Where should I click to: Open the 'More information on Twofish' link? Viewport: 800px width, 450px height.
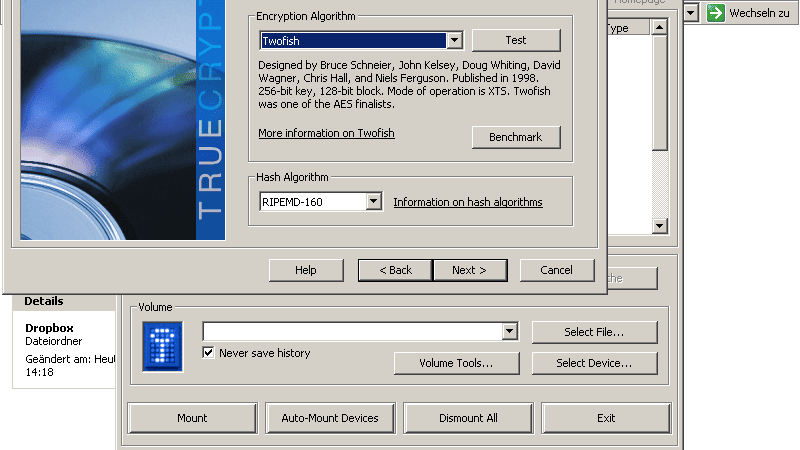pyautogui.click(x=326, y=133)
